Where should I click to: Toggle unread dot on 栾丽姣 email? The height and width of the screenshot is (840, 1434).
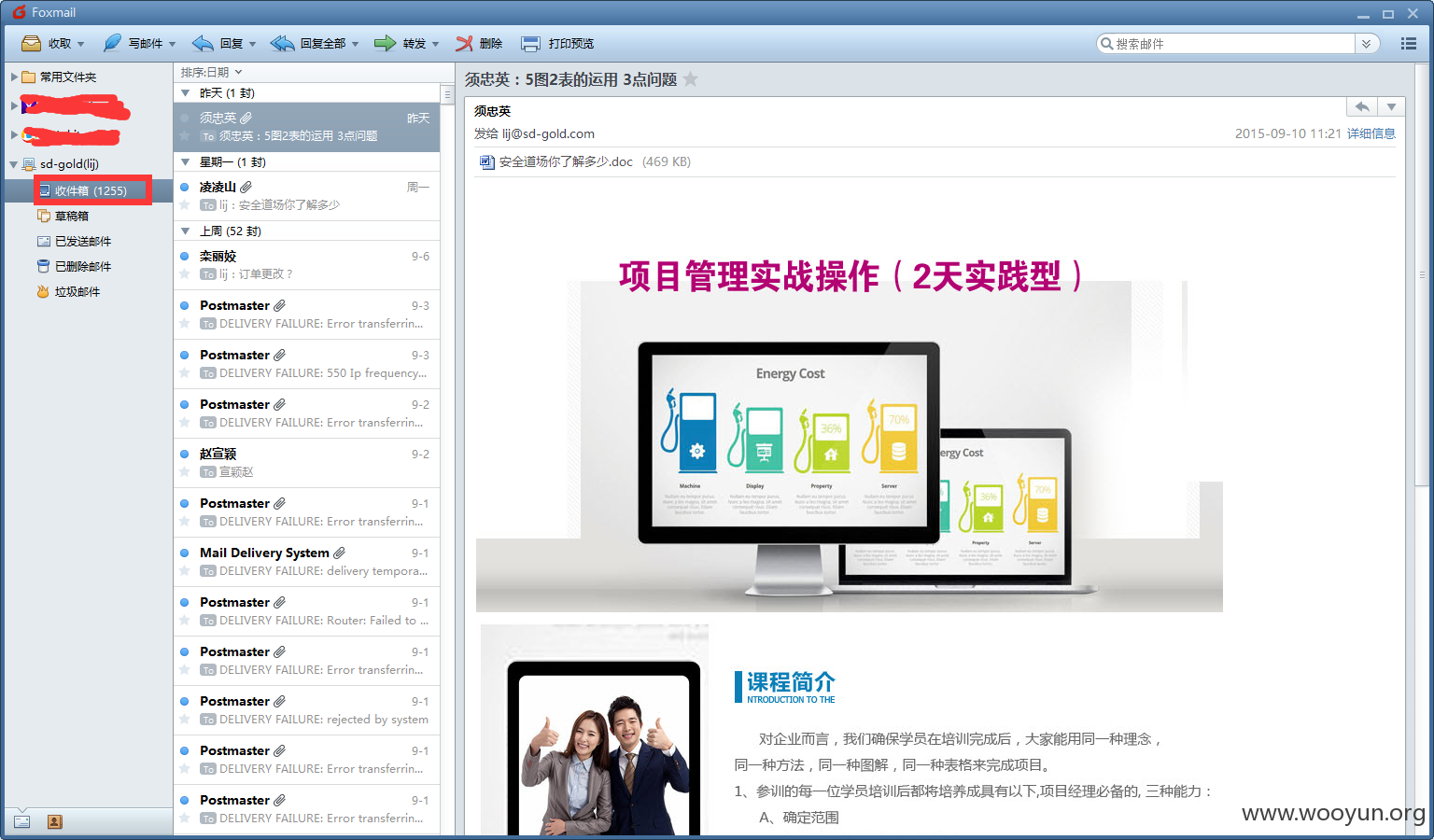click(185, 256)
